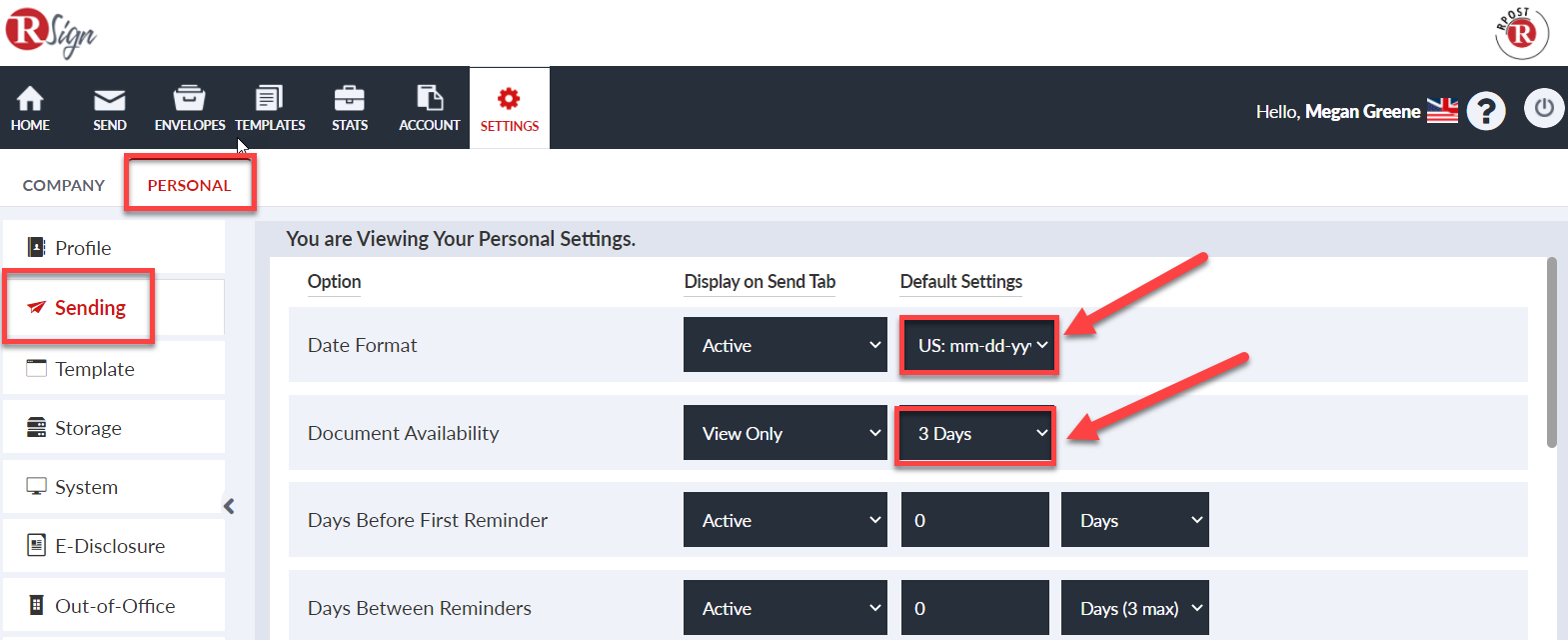Open Date Format Active dropdown

(785, 345)
